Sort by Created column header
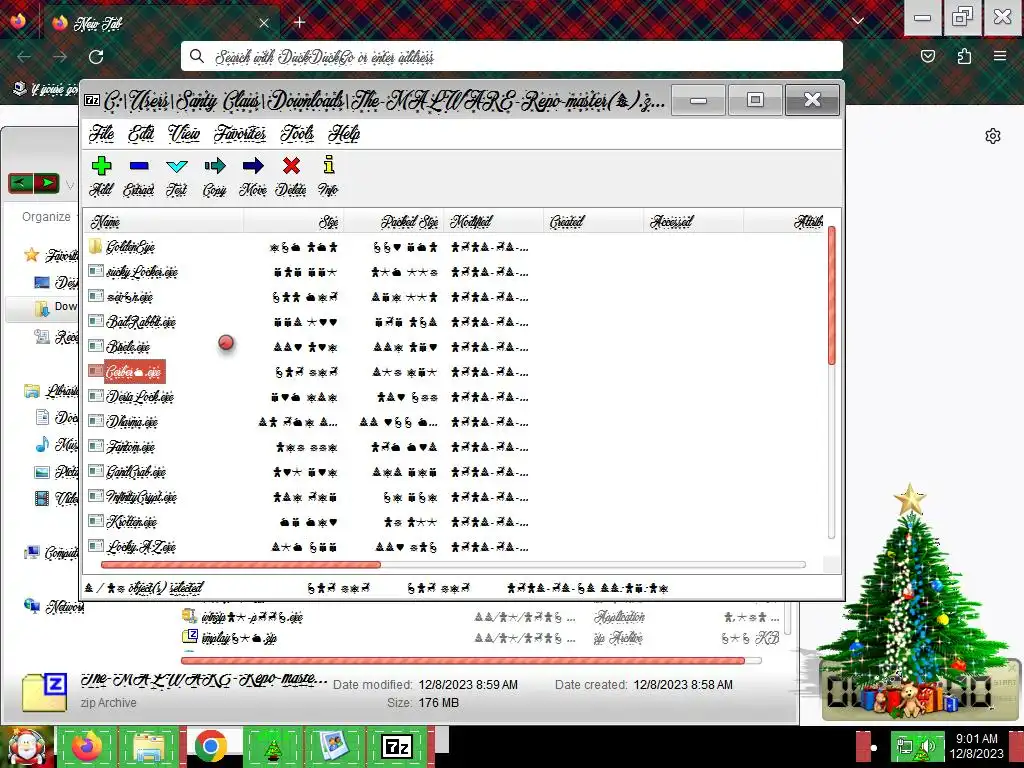This screenshot has height=768, width=1024. click(594, 222)
